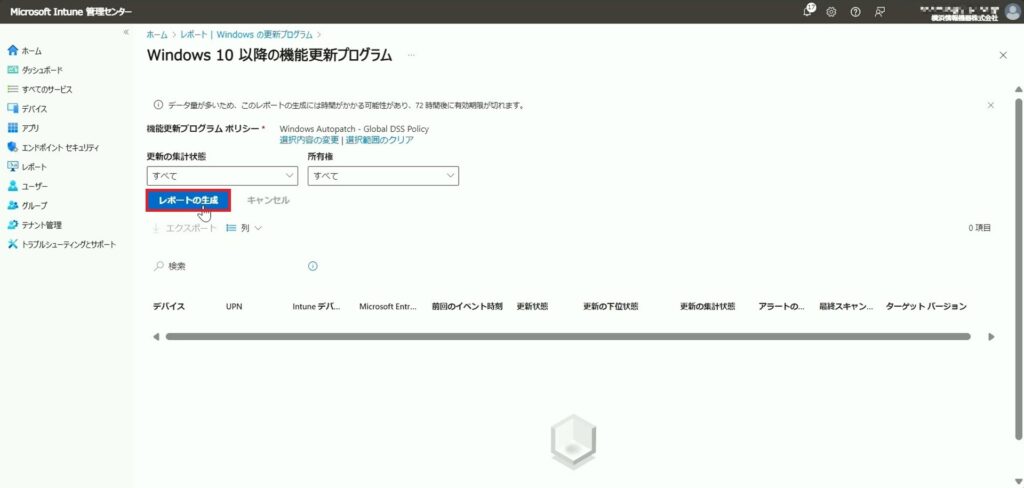Click the キャンセル button
The image size is (1024, 488).
coord(268,201)
